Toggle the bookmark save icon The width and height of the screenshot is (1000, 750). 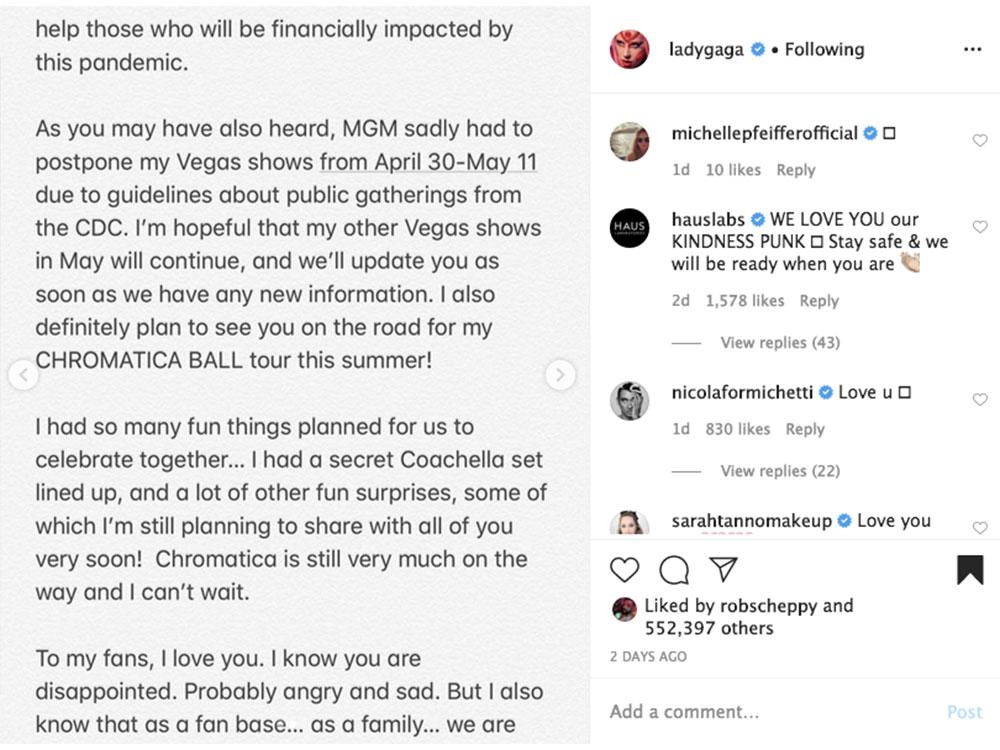click(970, 570)
